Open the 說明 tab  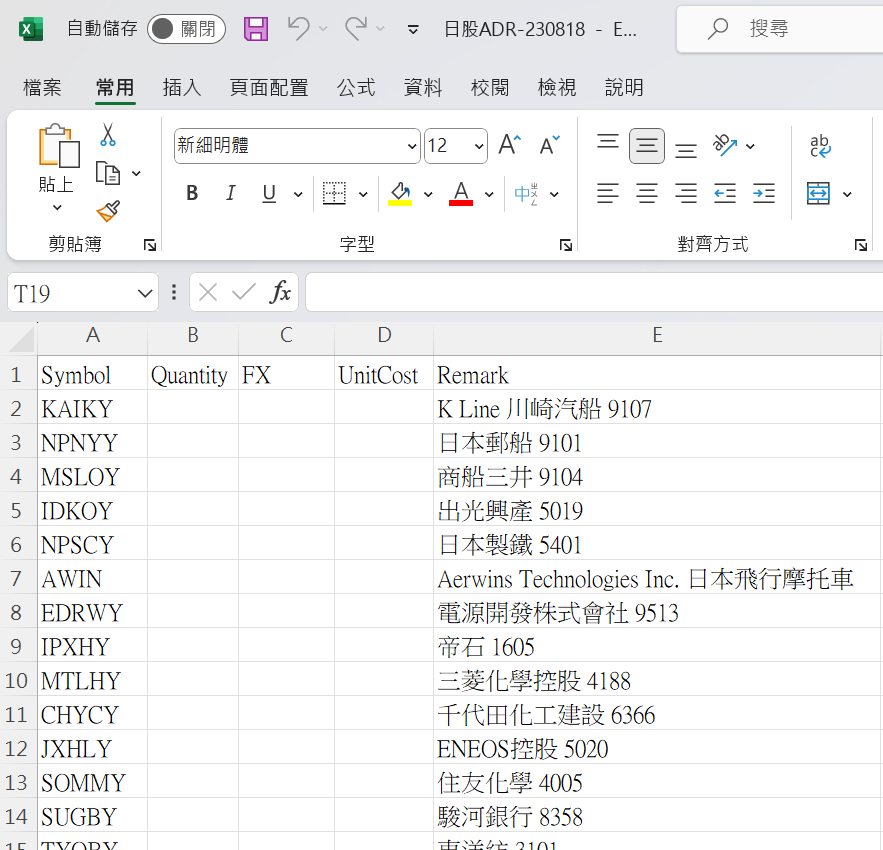[624, 88]
